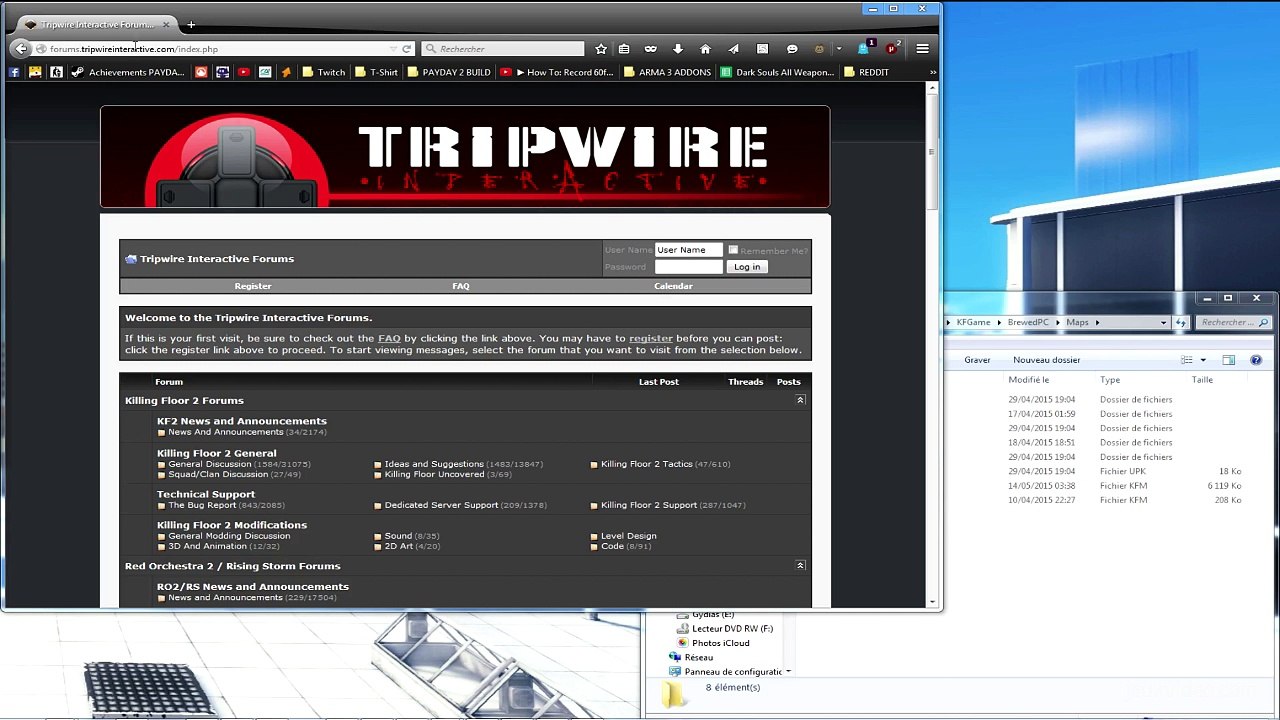Open Explorer help question mark icon
Image resolution: width=1280 pixels, height=720 pixels.
pyautogui.click(x=1256, y=360)
